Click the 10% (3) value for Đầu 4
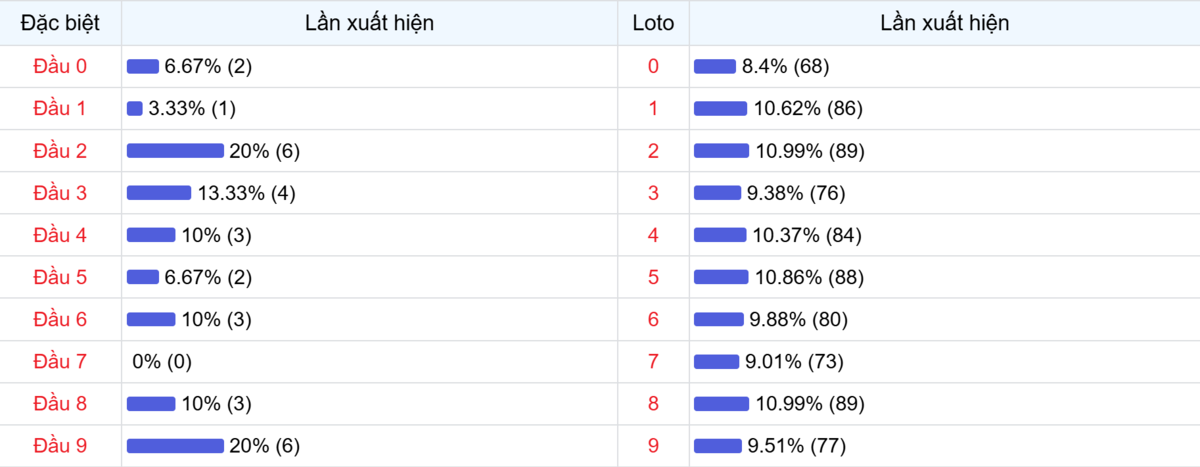Screen dimensions: 1200x467 click(215, 235)
